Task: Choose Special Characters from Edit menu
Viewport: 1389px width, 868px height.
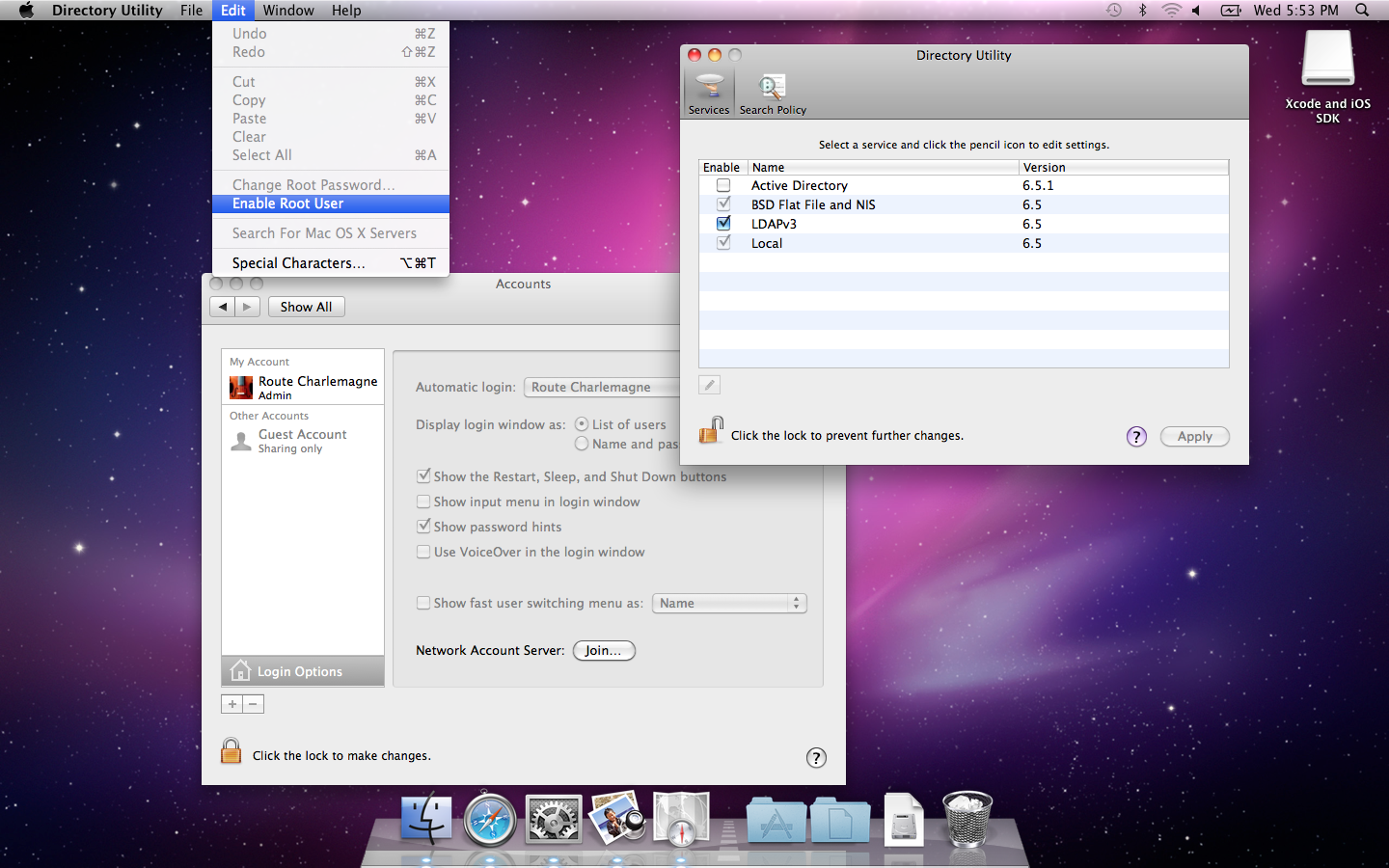Action: coord(331,262)
